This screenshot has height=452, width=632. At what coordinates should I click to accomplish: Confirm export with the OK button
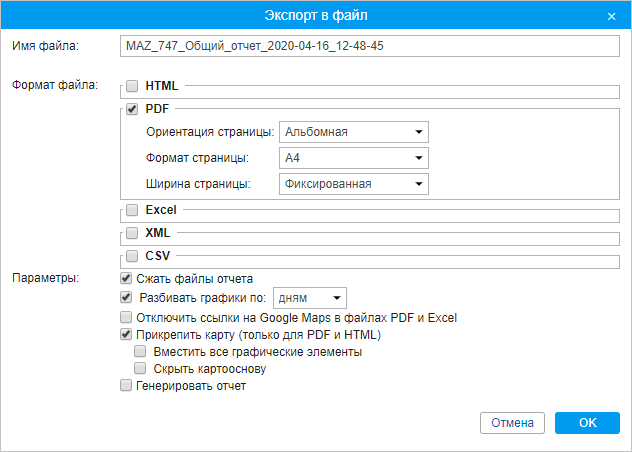[587, 423]
